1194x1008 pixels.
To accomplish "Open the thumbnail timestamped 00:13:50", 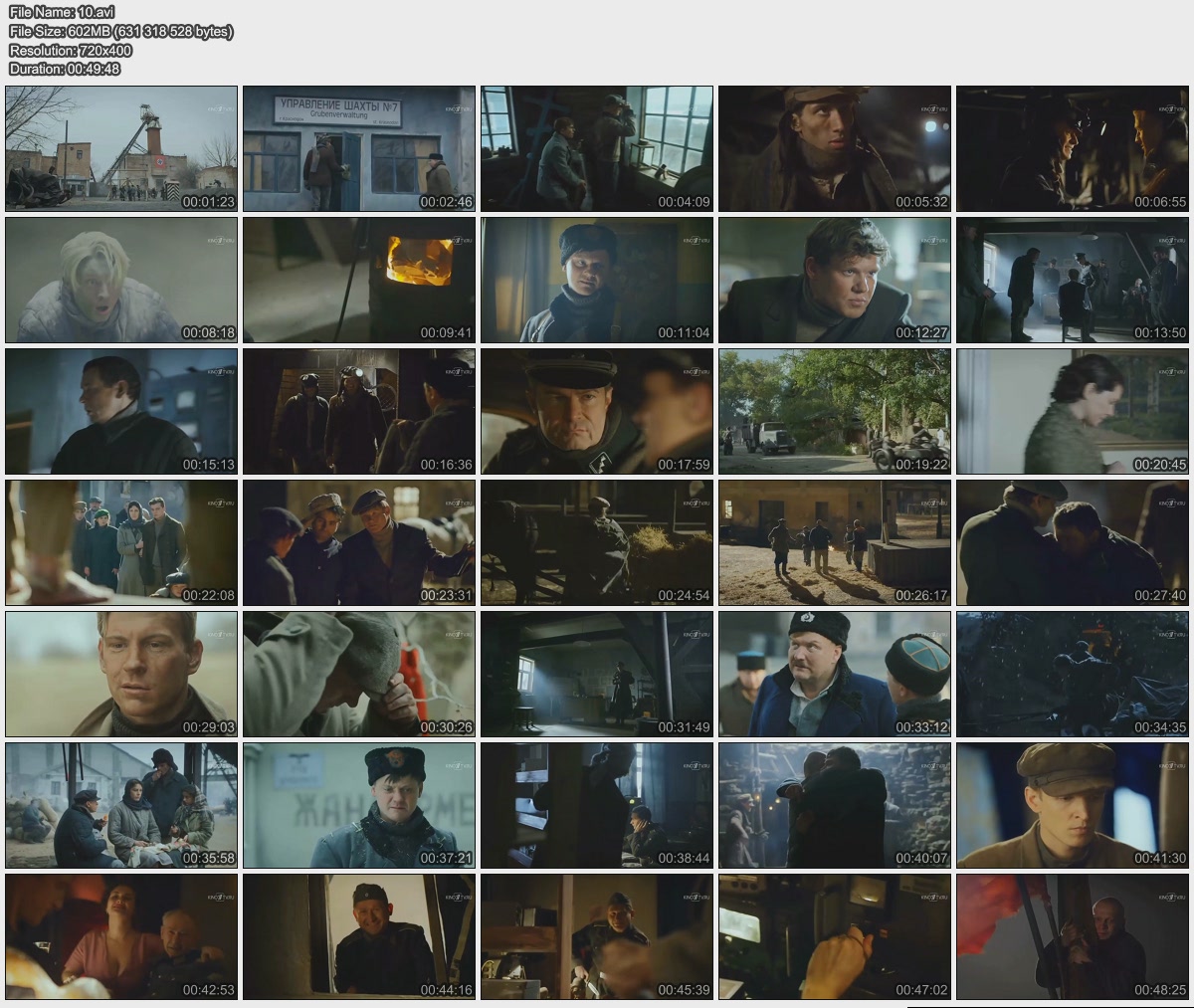I will pyautogui.click(x=1073, y=280).
